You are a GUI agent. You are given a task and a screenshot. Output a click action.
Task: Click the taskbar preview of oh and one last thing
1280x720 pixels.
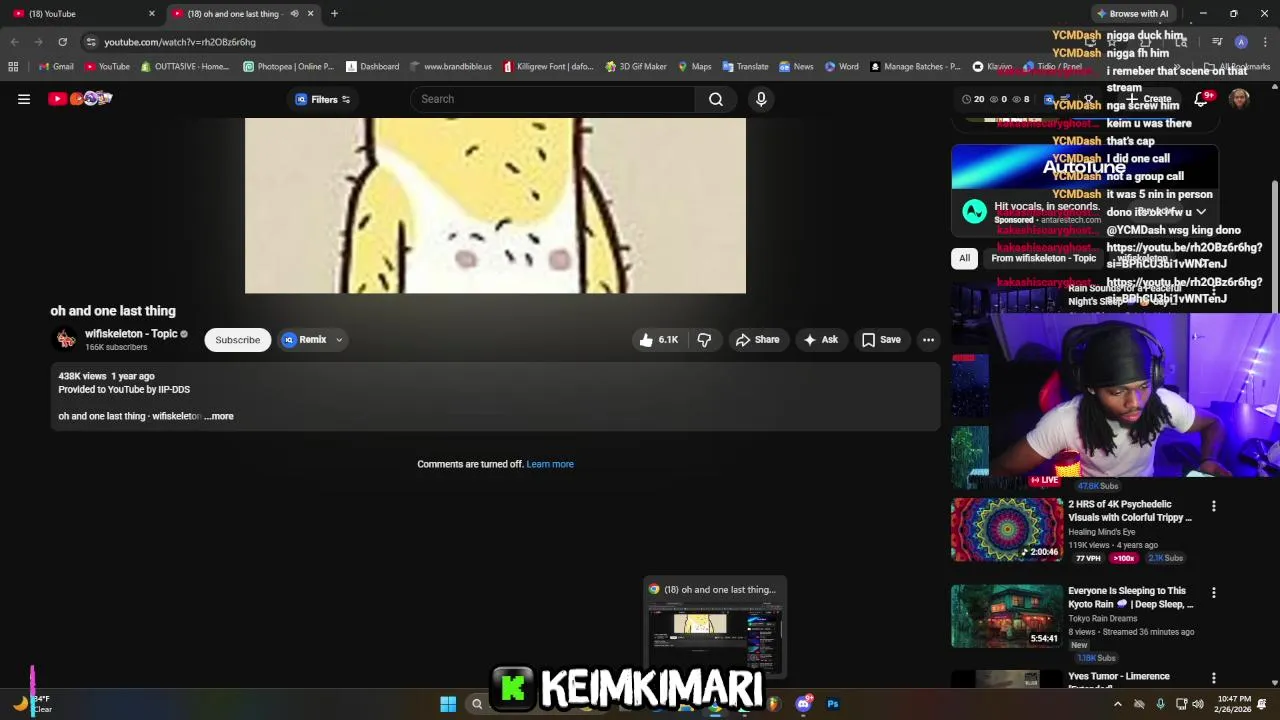pyautogui.click(x=714, y=628)
